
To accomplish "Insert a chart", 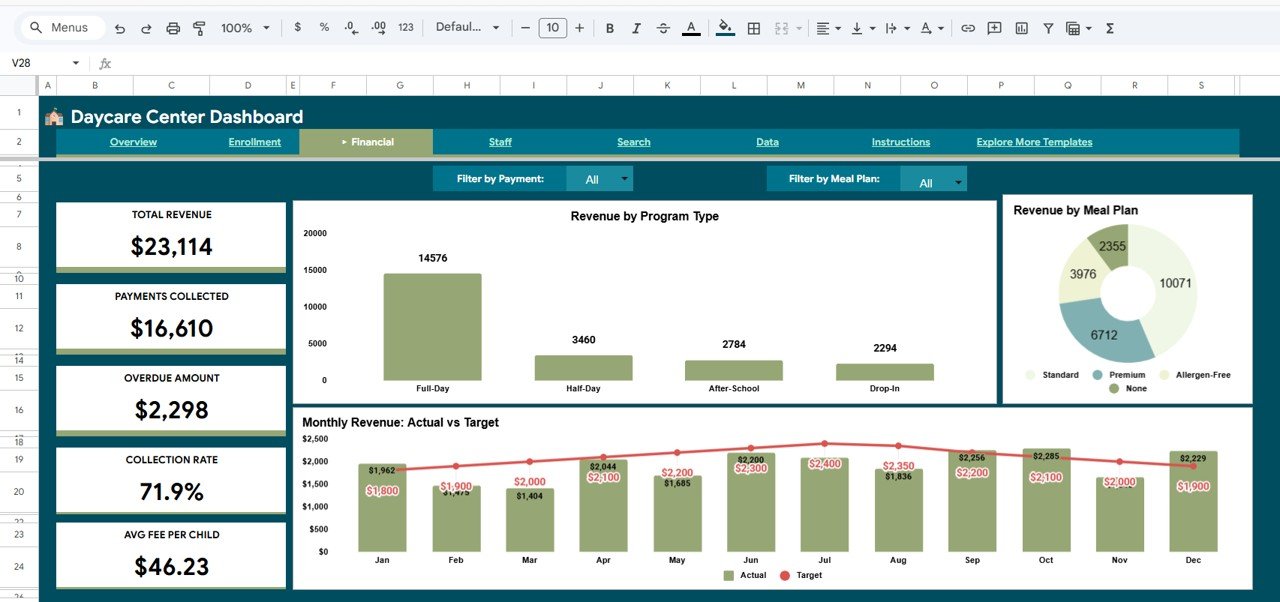I will click(x=1021, y=27).
